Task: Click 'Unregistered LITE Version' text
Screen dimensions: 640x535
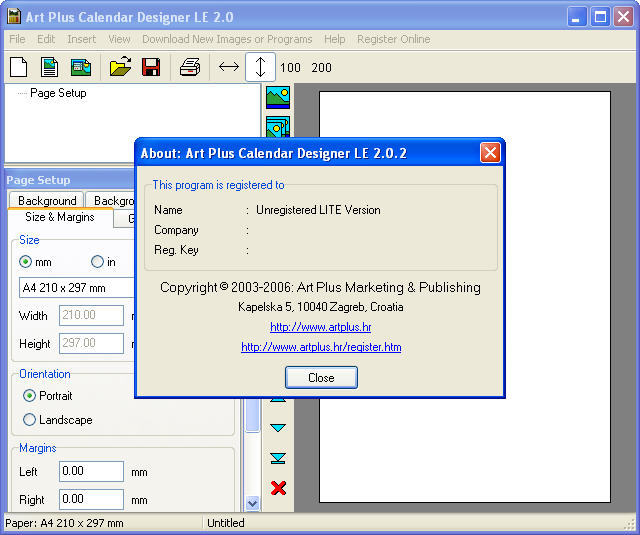Action: [318, 210]
